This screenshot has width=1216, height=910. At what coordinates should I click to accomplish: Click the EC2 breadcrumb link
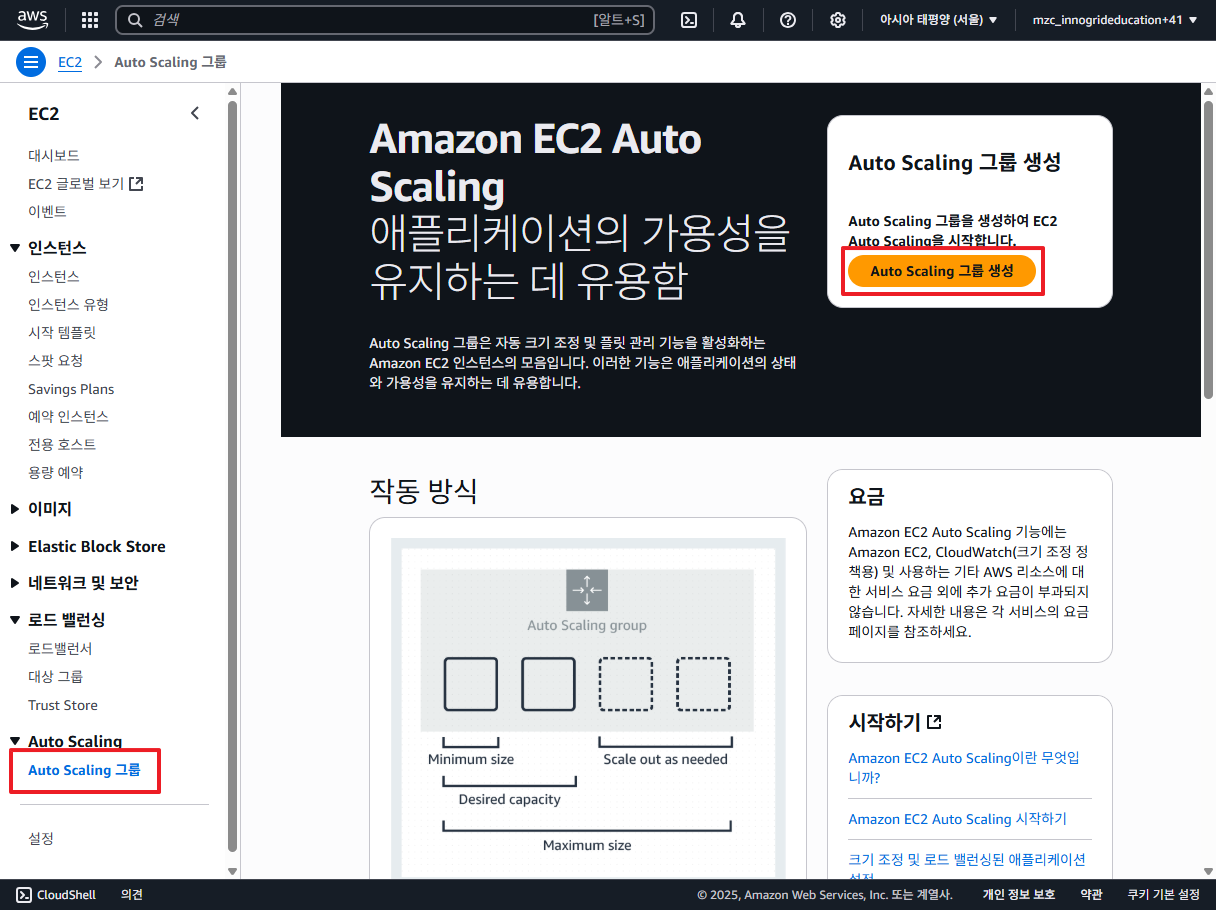[70, 62]
